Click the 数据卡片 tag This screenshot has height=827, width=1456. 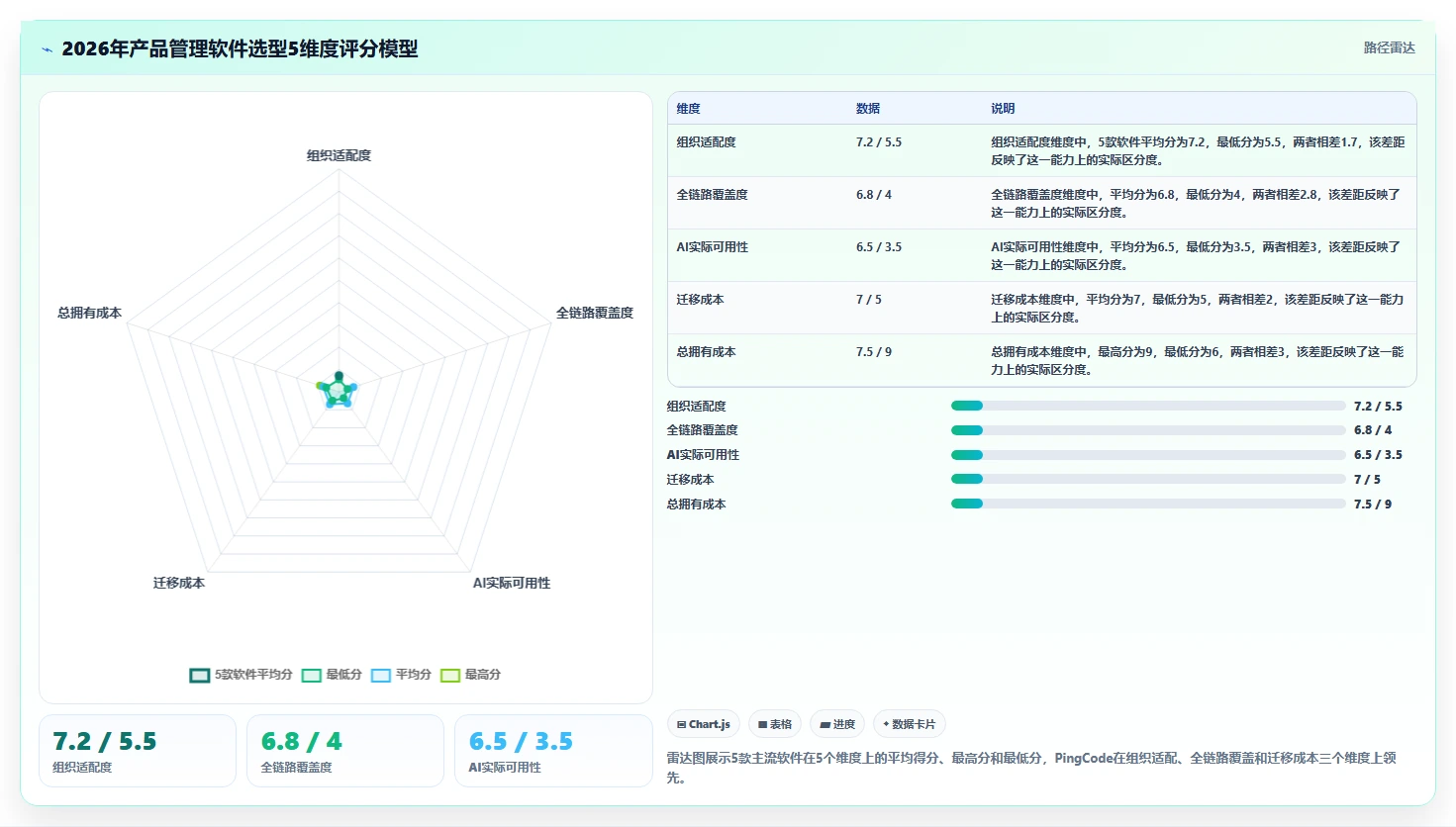(x=910, y=724)
